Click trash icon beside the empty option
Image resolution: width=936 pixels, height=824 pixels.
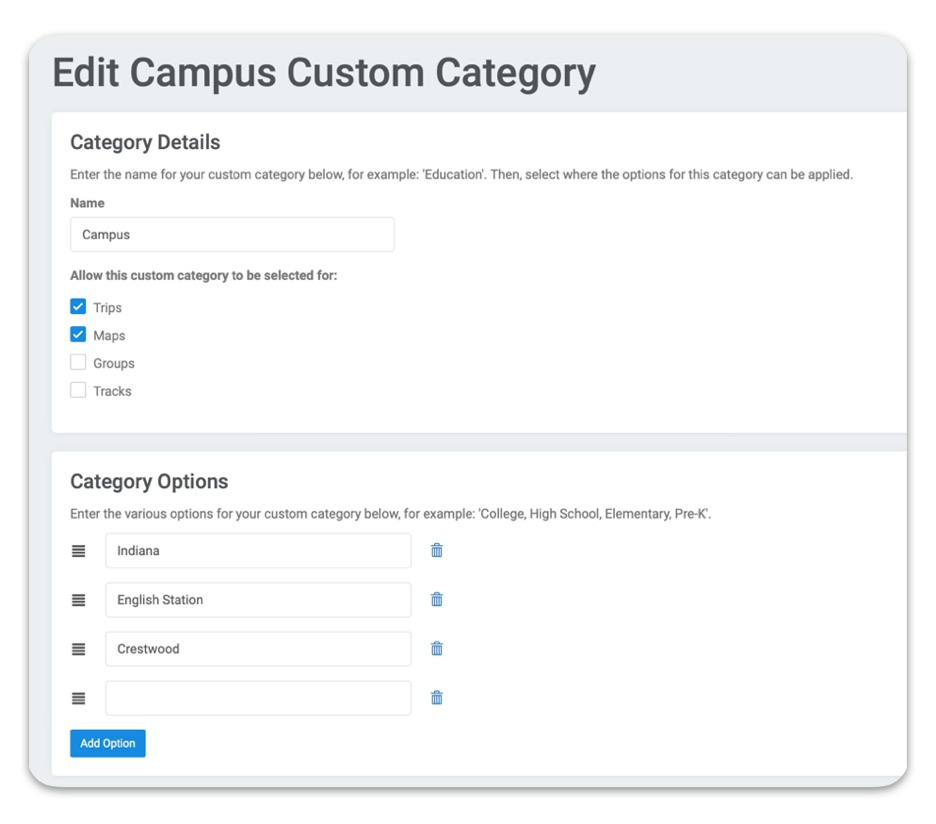click(x=437, y=698)
